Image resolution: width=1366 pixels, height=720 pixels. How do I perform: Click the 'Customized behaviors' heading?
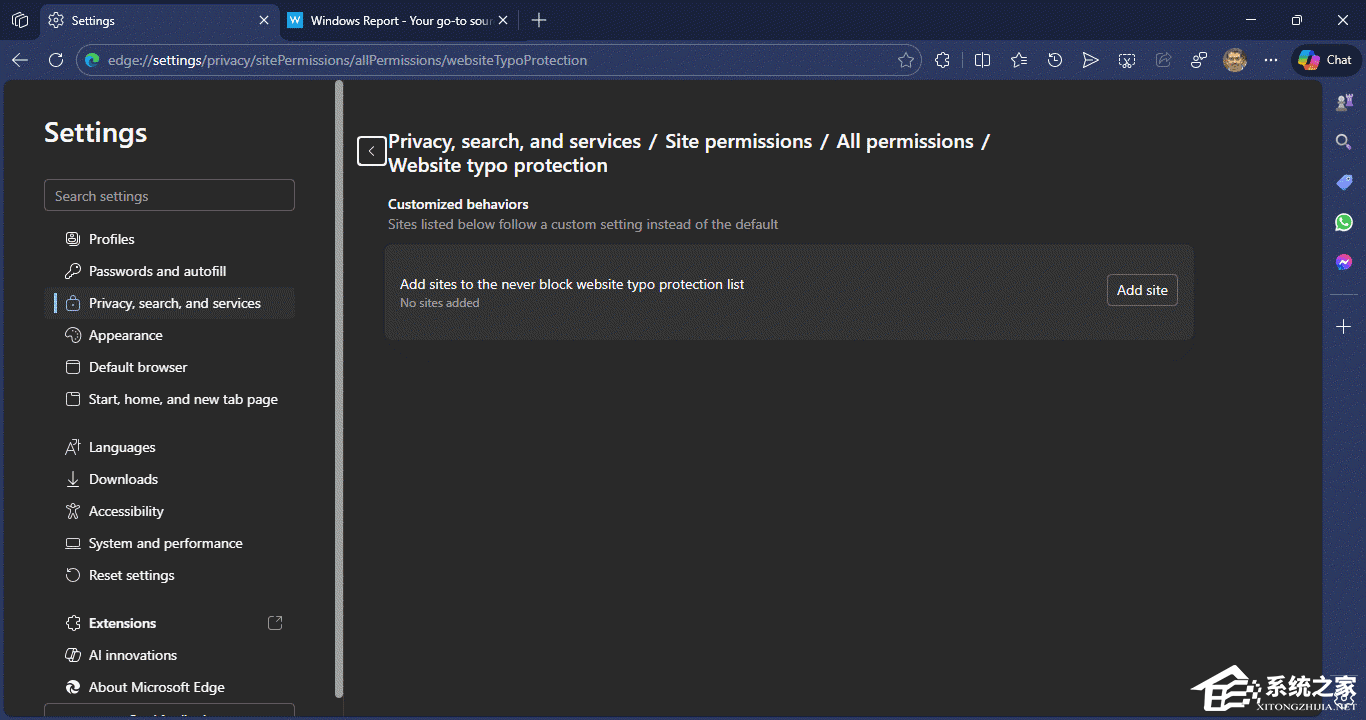[458, 204]
